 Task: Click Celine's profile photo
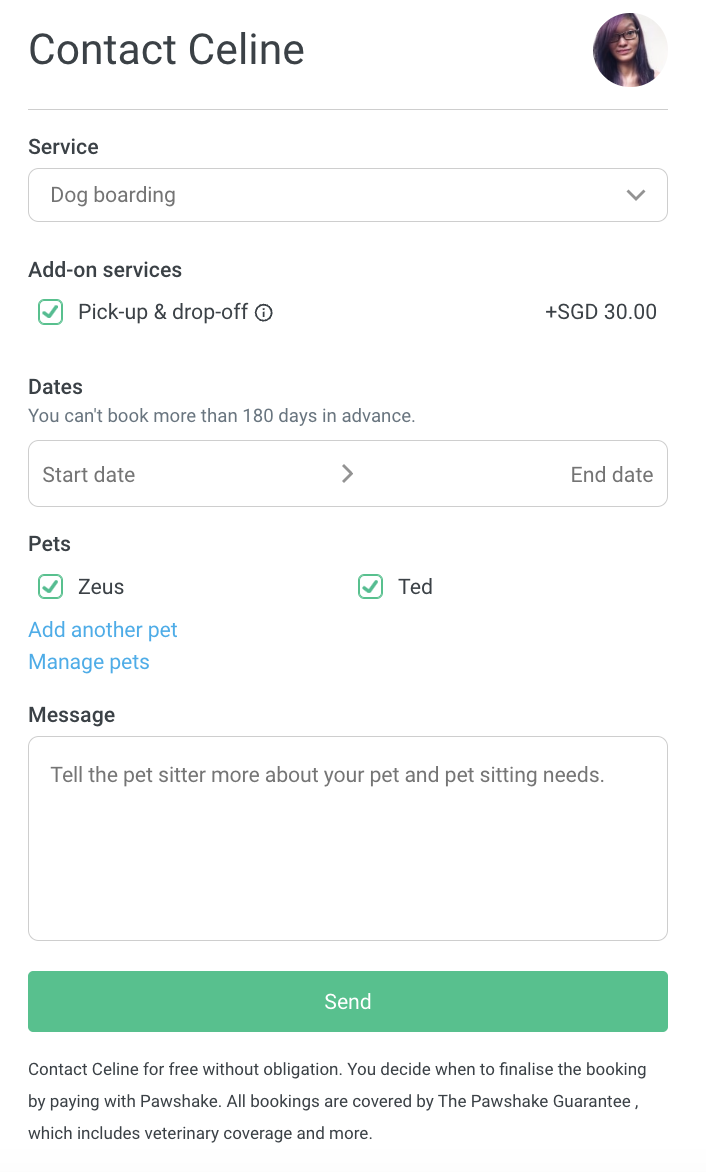[x=630, y=50]
